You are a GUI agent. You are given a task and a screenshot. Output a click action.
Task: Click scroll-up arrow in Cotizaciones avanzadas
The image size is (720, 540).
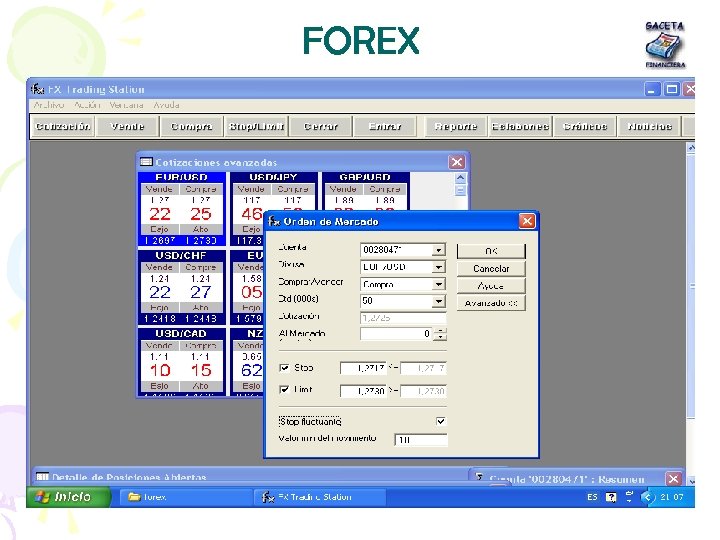[461, 178]
